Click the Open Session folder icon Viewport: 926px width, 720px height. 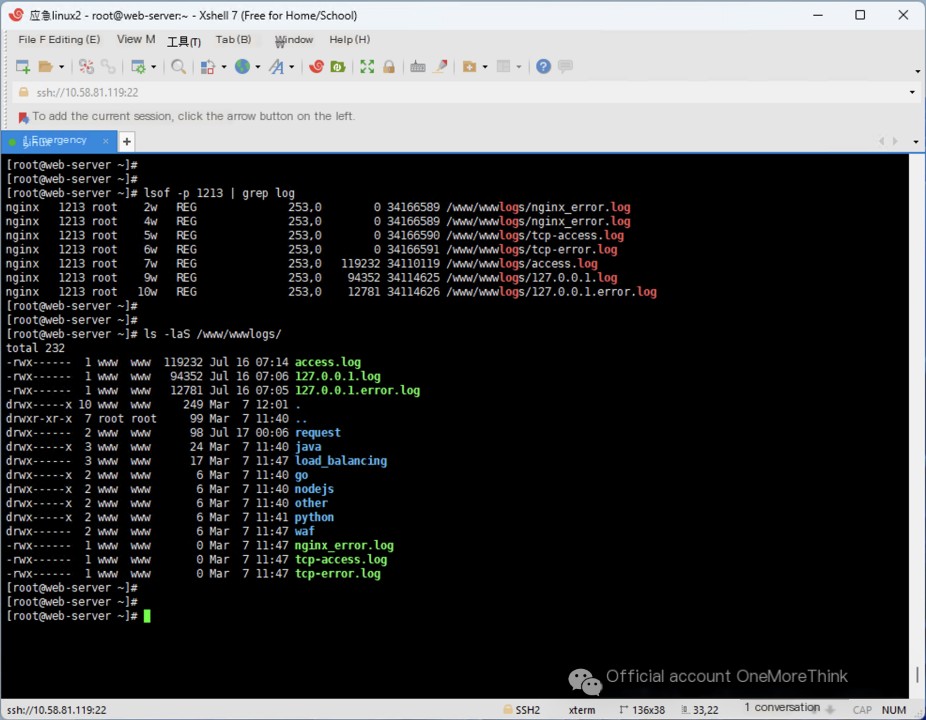pyautogui.click(x=45, y=67)
